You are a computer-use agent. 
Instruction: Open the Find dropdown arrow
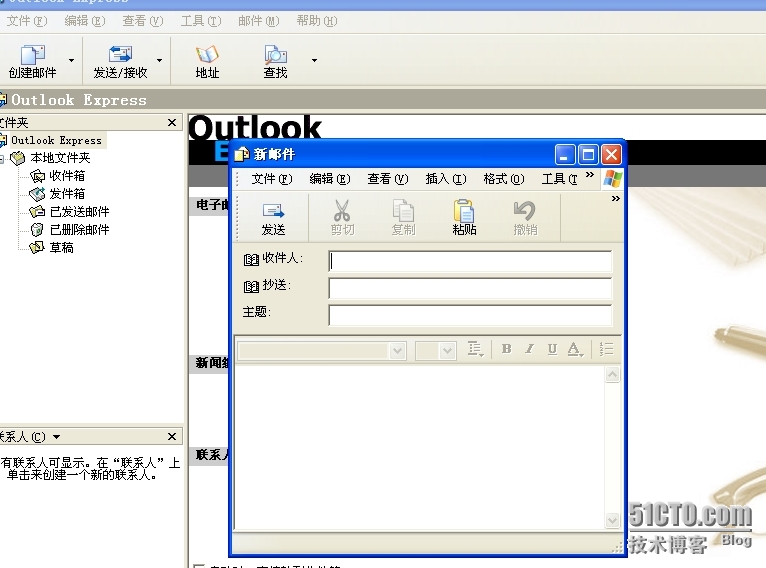(314, 61)
